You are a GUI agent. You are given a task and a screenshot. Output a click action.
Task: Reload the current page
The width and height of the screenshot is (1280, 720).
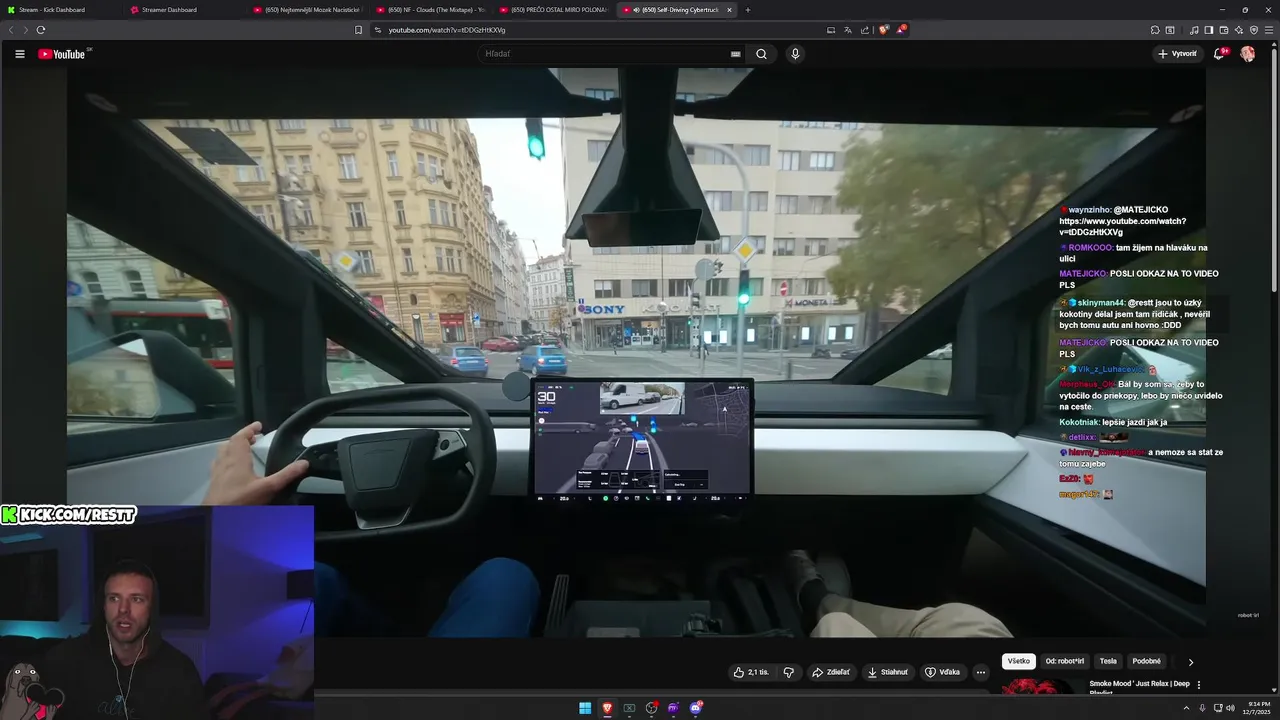tap(41, 30)
